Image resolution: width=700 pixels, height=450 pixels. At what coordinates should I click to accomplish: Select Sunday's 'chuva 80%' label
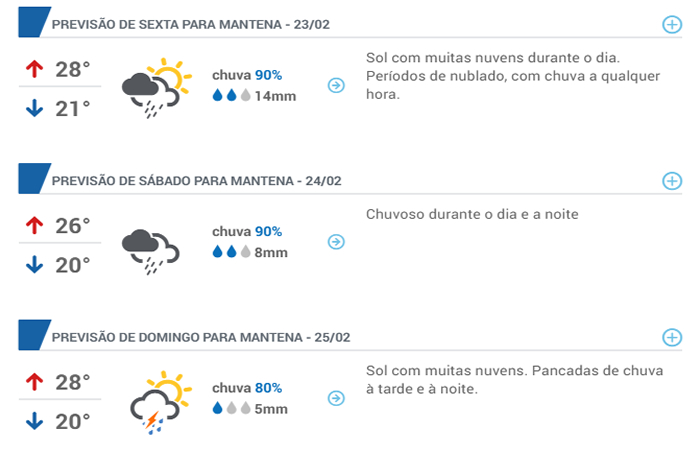(247, 388)
